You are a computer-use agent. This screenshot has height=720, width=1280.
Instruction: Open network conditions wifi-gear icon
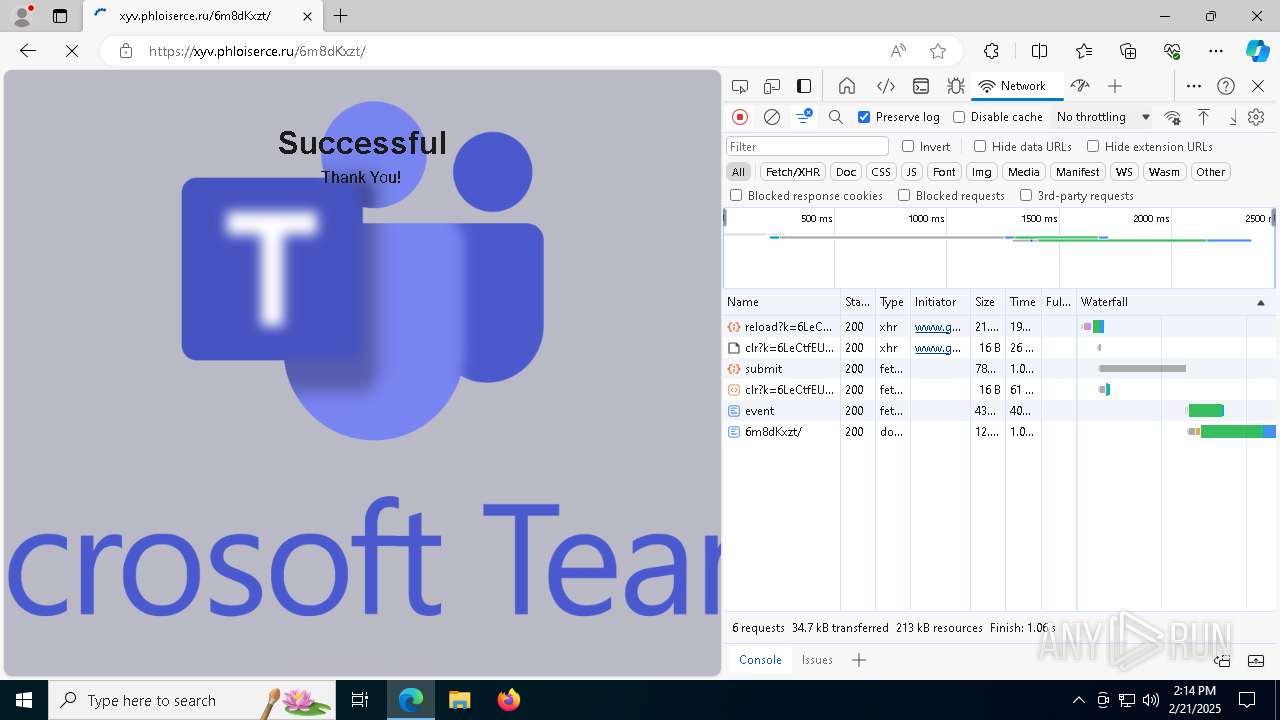pos(1173,117)
